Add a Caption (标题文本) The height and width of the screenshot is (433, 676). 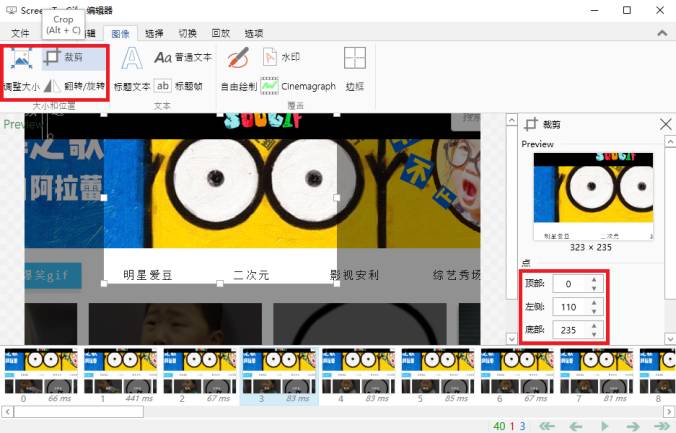click(132, 70)
